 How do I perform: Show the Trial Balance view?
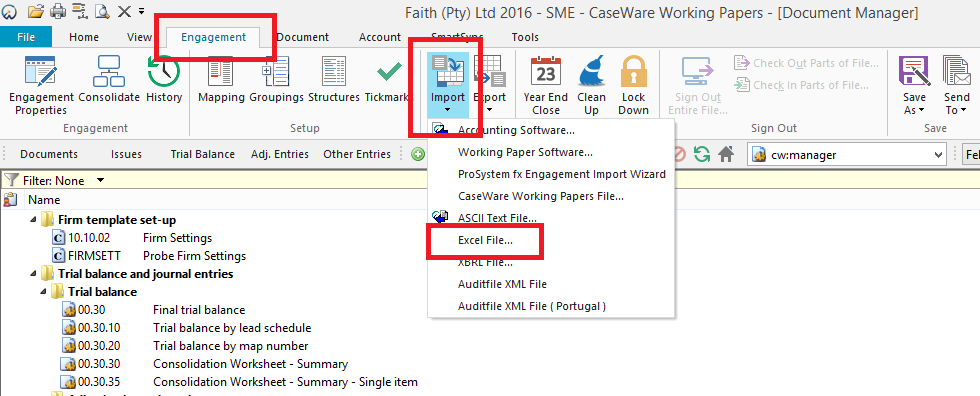point(202,154)
